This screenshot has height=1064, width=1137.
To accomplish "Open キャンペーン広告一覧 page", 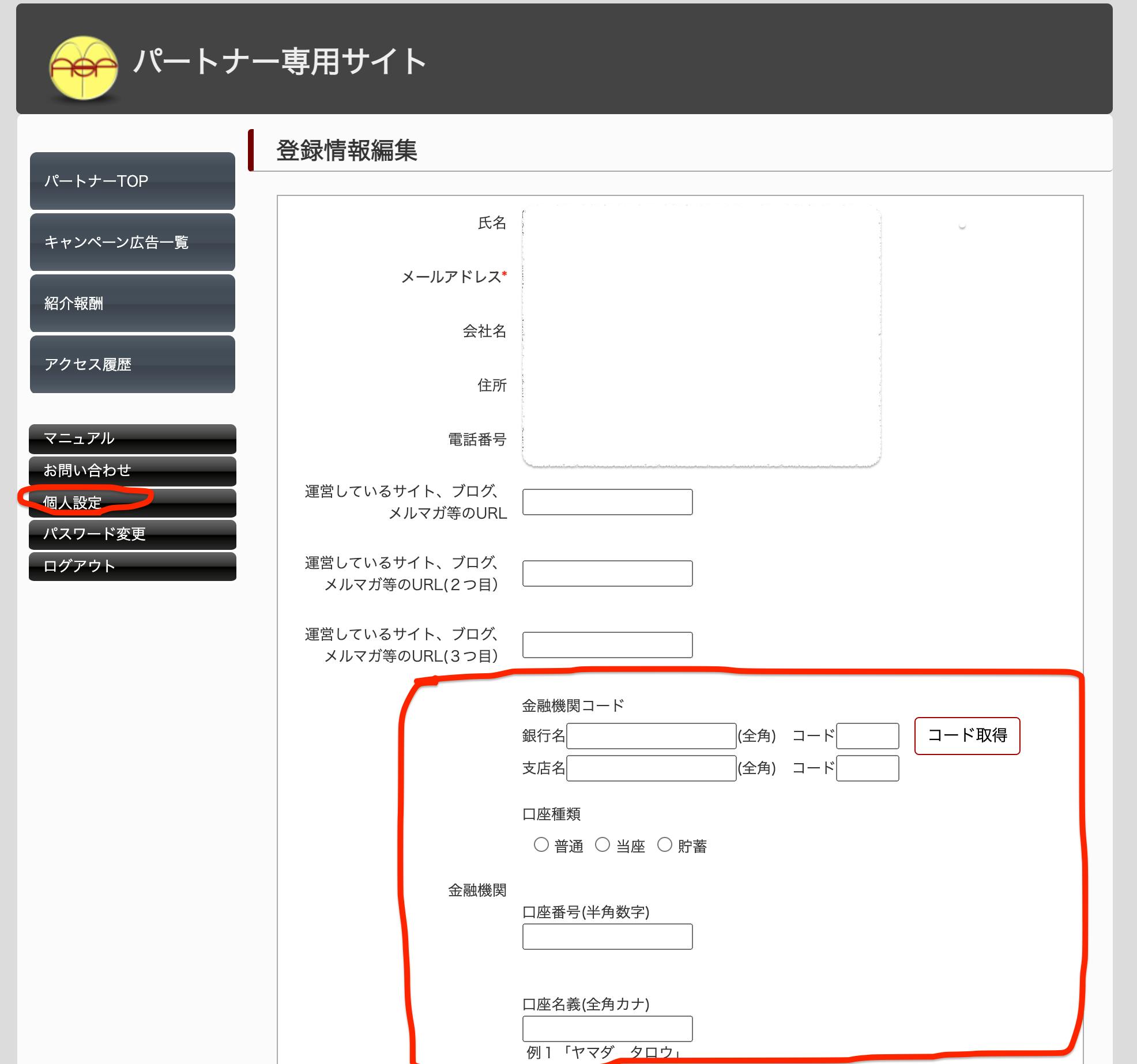I will (x=133, y=242).
